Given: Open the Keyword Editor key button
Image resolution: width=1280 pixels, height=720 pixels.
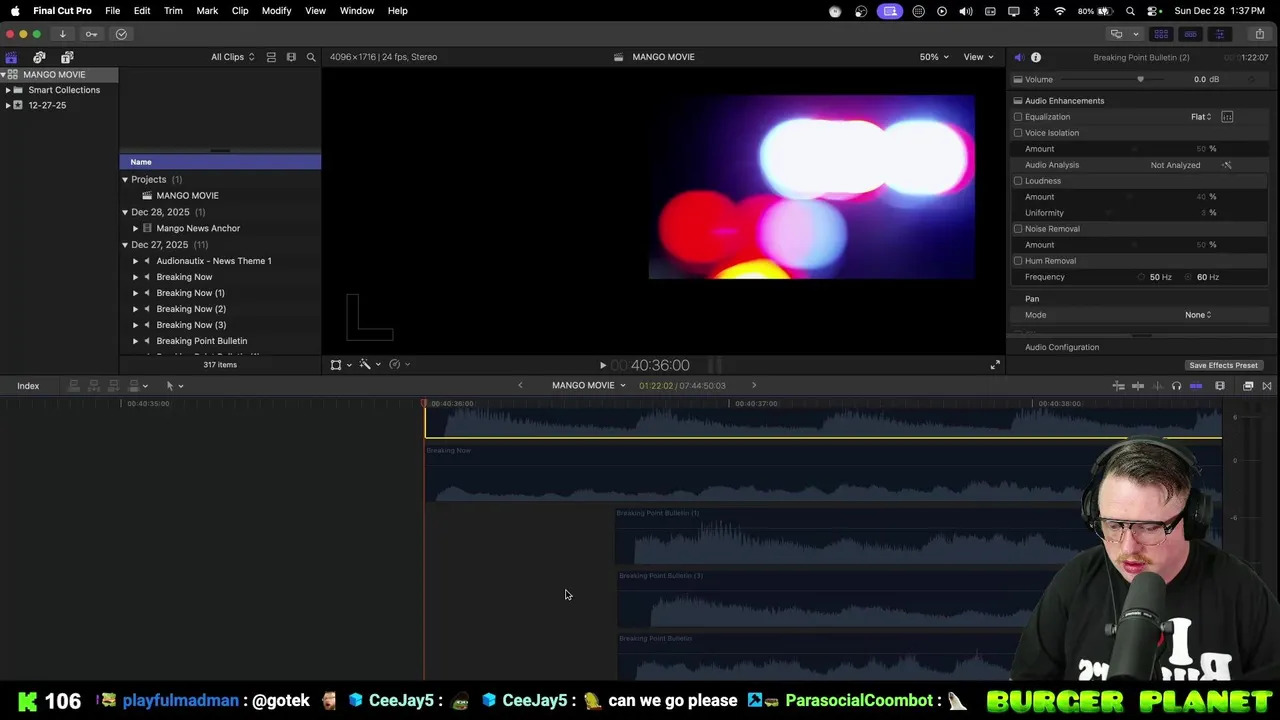Looking at the screenshot, I should tap(92, 34).
